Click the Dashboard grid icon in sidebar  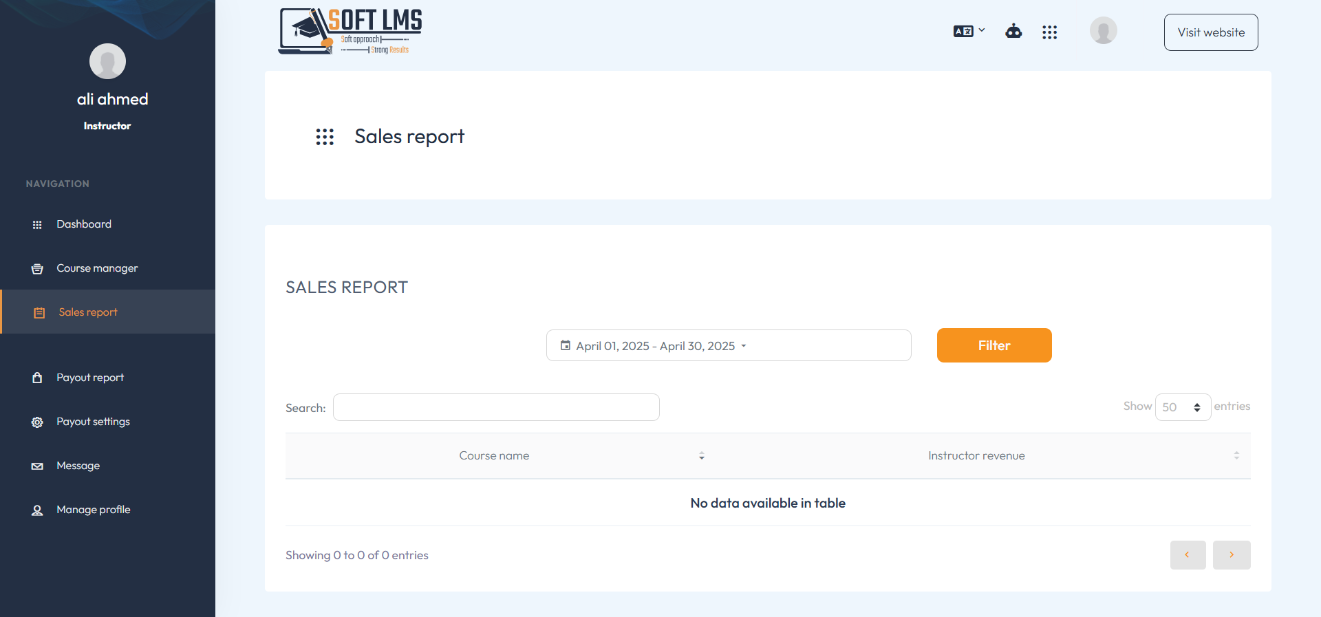[x=38, y=225]
